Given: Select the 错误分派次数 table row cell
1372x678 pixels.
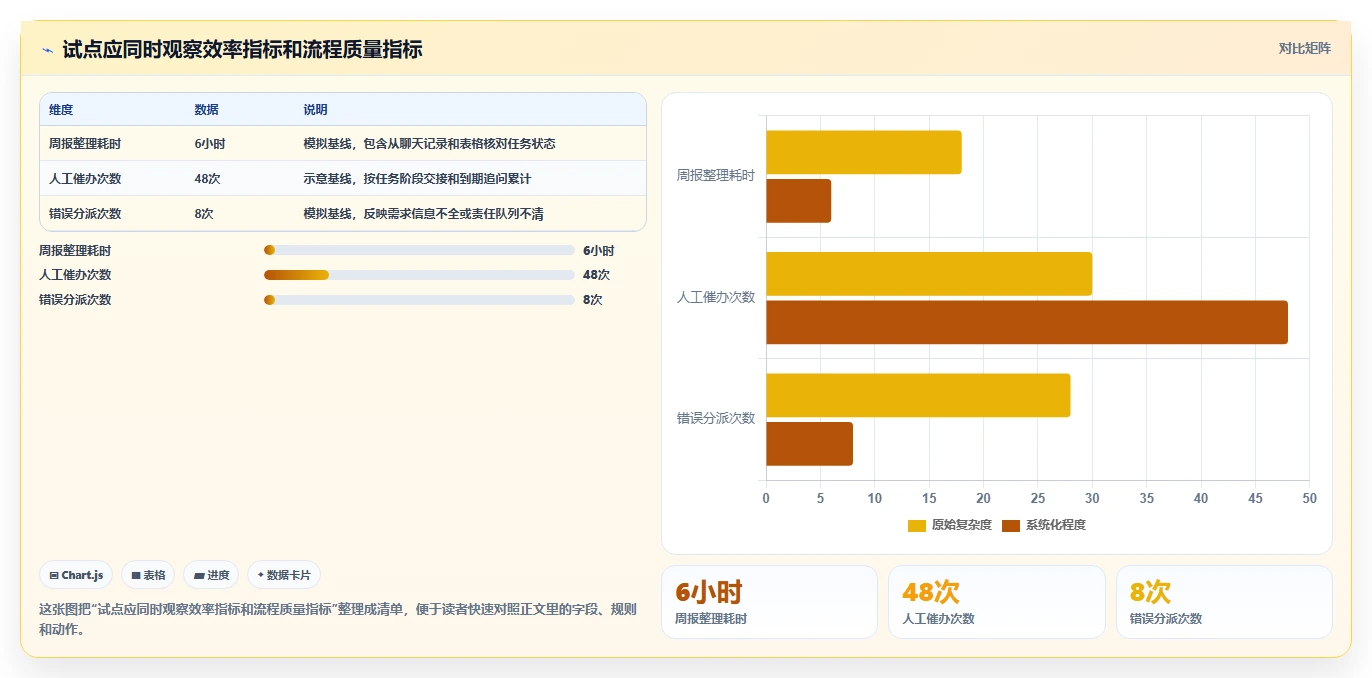Looking at the screenshot, I should coord(85,214).
